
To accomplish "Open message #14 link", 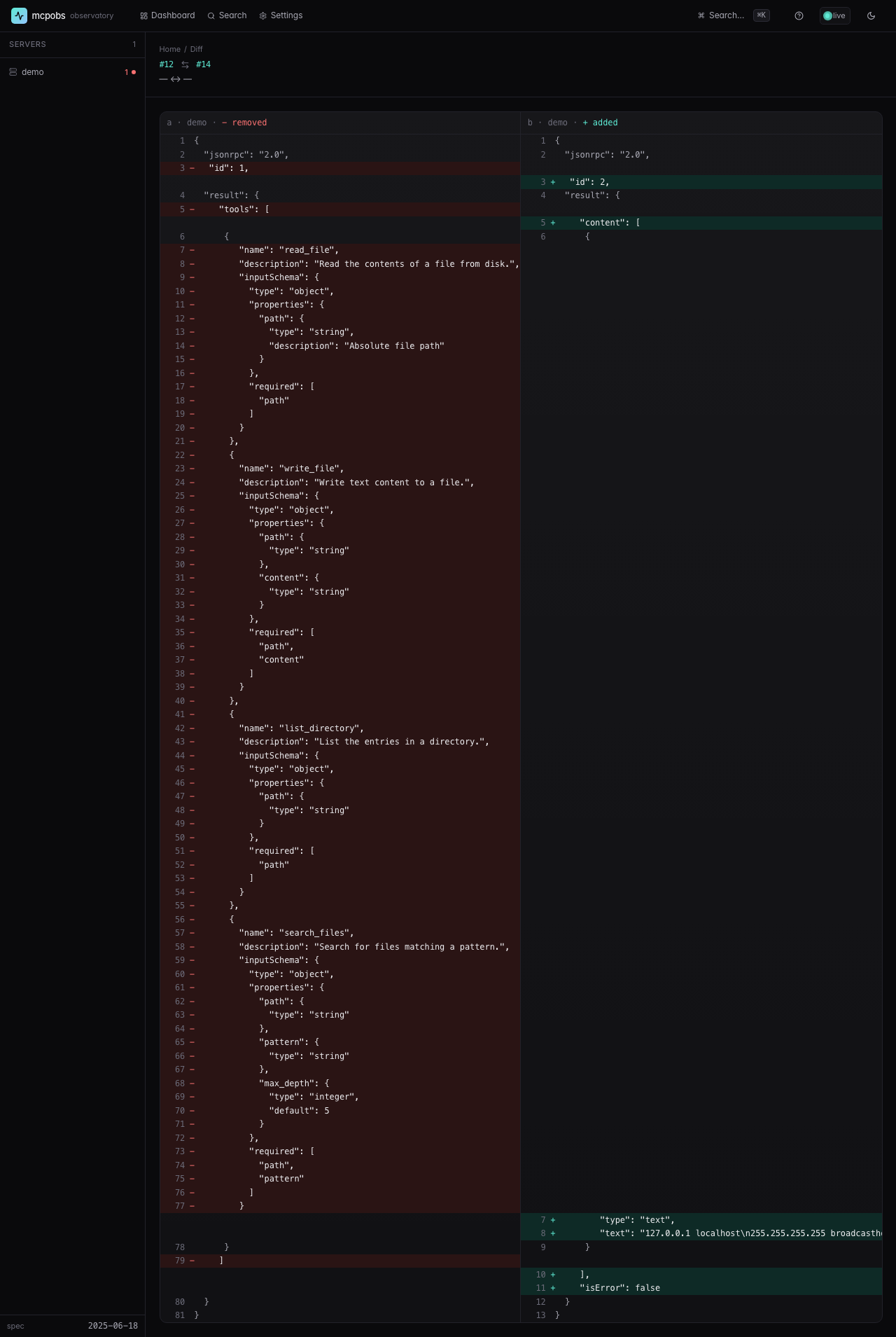I will pos(203,64).
